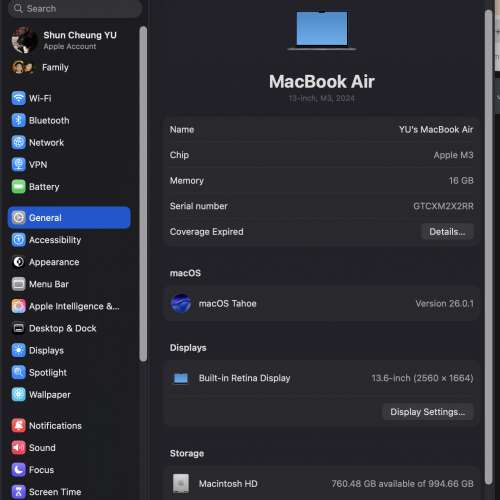Screen dimensions: 500x500
Task: Click the Apple M3 chip value
Action: click(453, 155)
